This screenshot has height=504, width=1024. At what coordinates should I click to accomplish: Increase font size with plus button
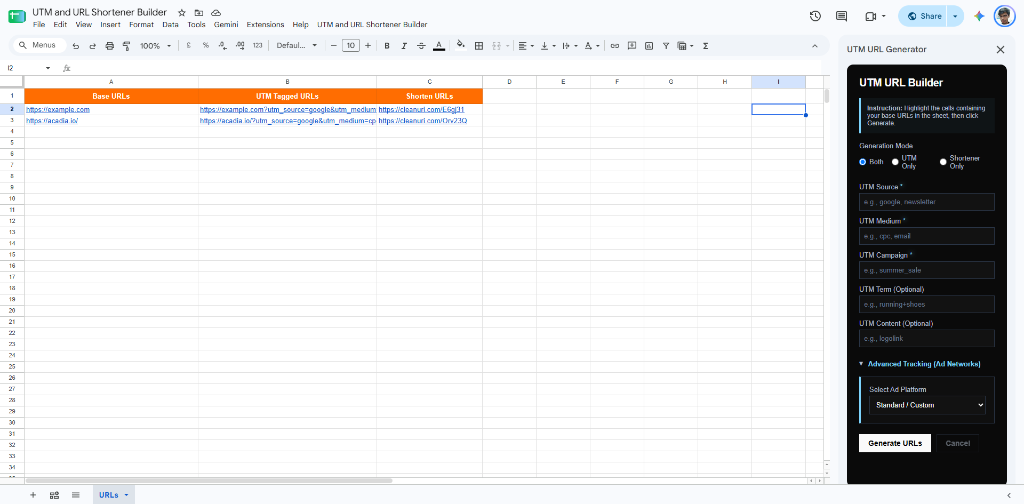[368, 46]
